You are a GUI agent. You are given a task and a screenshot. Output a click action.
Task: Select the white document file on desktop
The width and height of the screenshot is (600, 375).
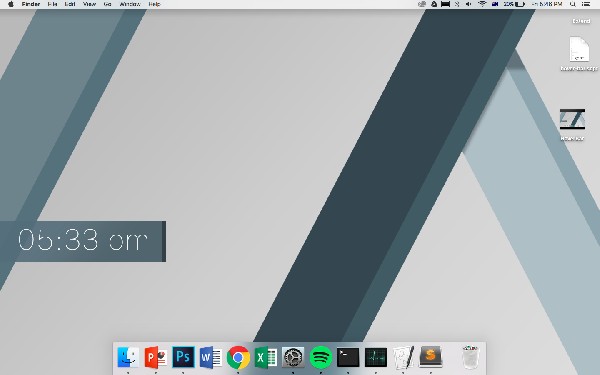[579, 49]
